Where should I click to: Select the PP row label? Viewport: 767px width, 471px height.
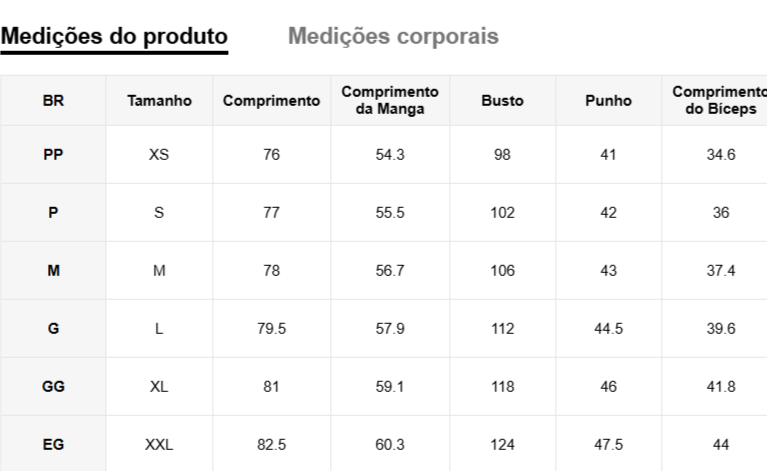[x=53, y=155]
